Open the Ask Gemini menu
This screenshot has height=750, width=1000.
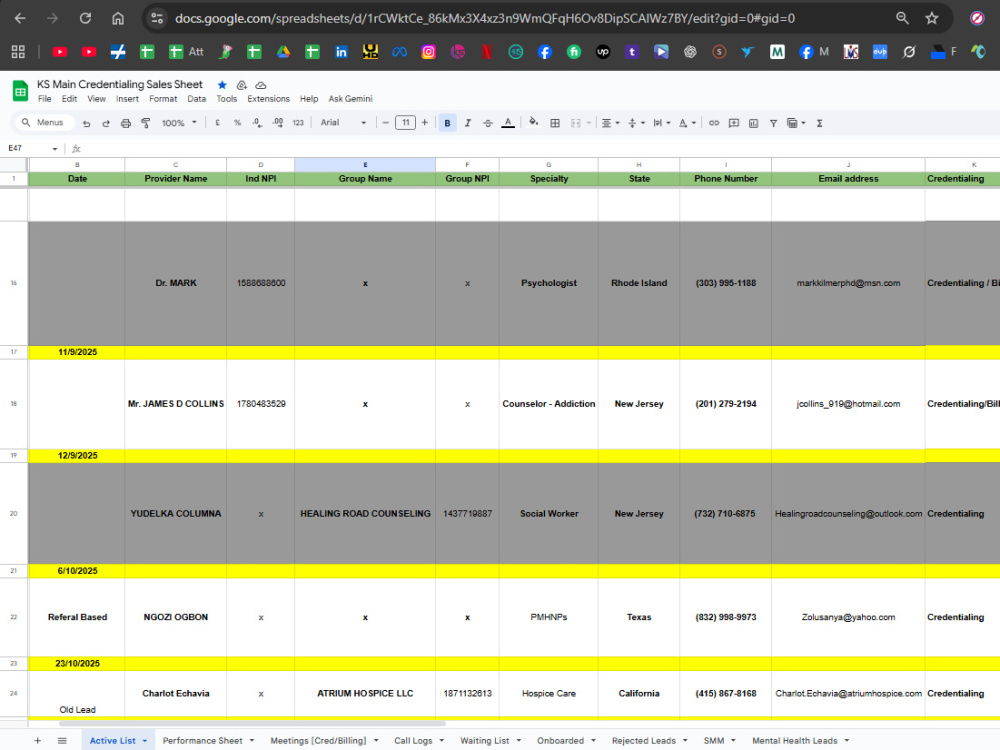click(x=350, y=99)
